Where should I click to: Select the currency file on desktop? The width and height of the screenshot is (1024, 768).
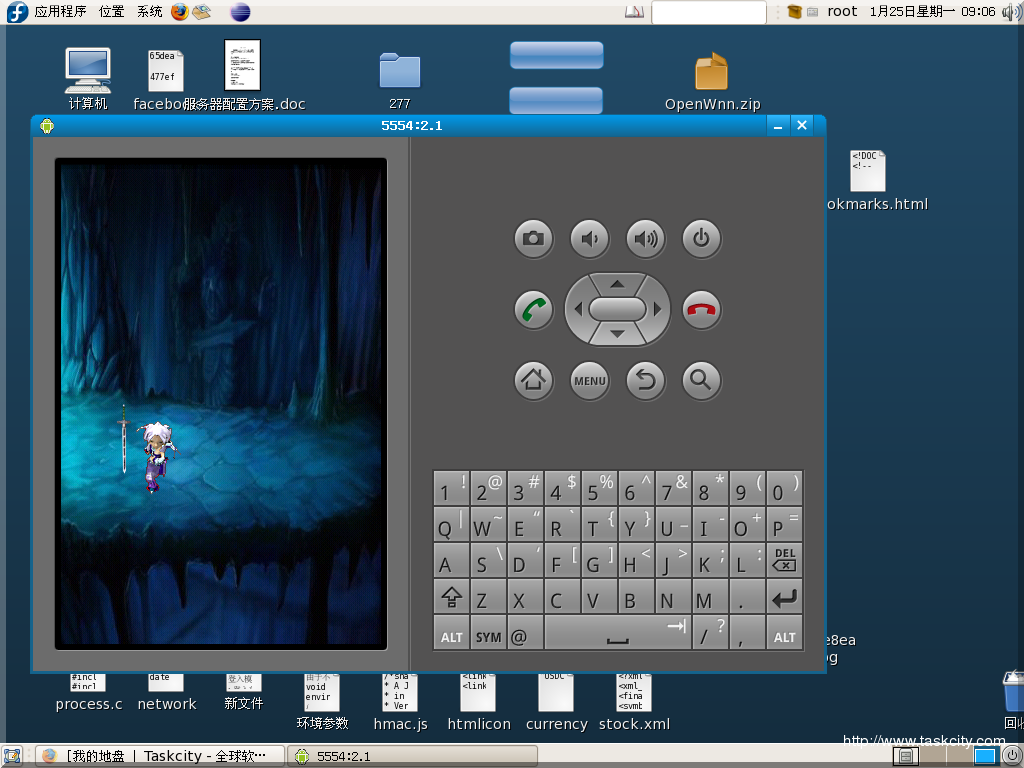coord(556,703)
